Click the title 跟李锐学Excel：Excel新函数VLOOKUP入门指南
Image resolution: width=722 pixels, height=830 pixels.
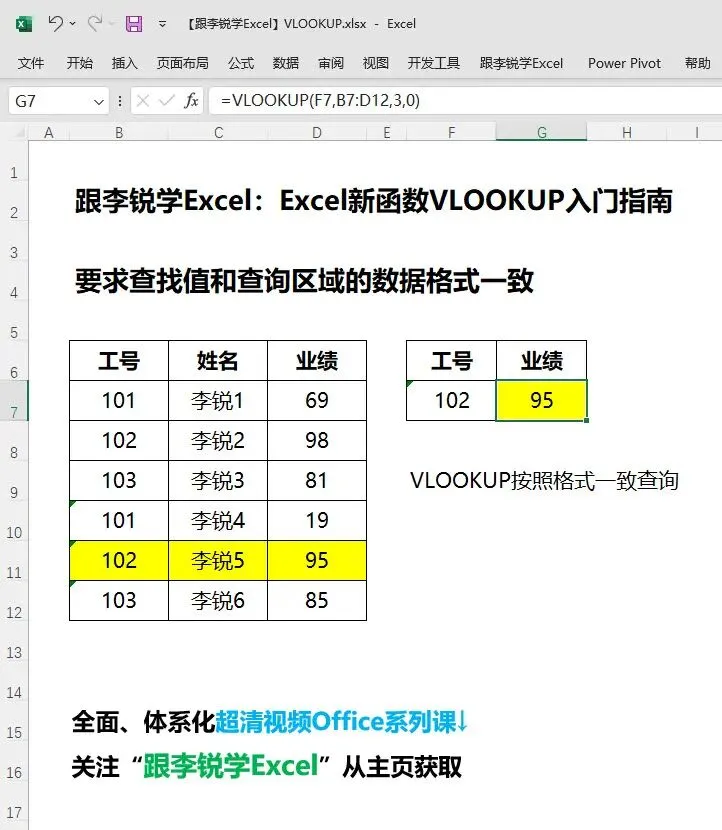click(374, 201)
